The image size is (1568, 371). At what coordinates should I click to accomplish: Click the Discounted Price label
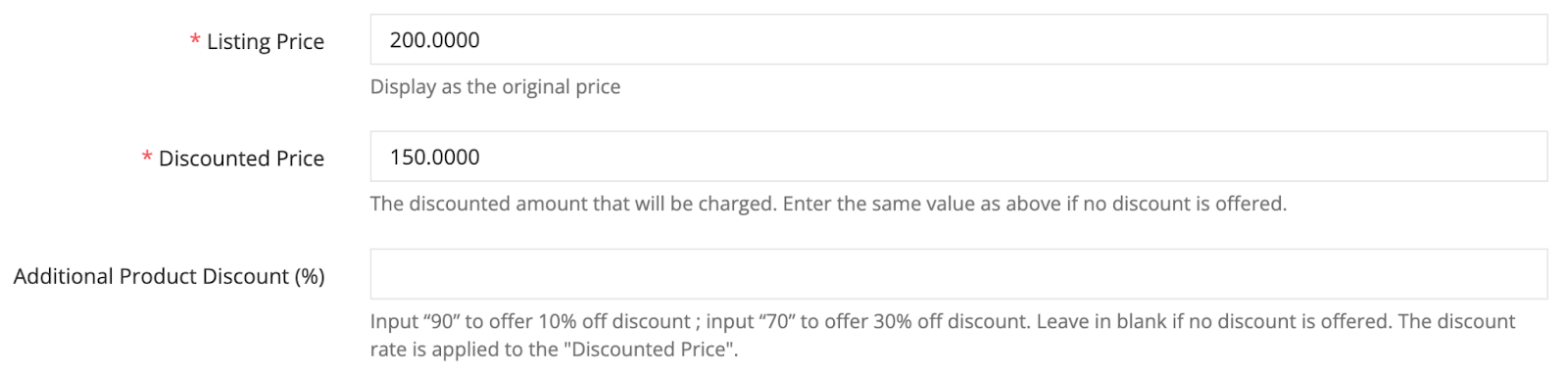[241, 159]
